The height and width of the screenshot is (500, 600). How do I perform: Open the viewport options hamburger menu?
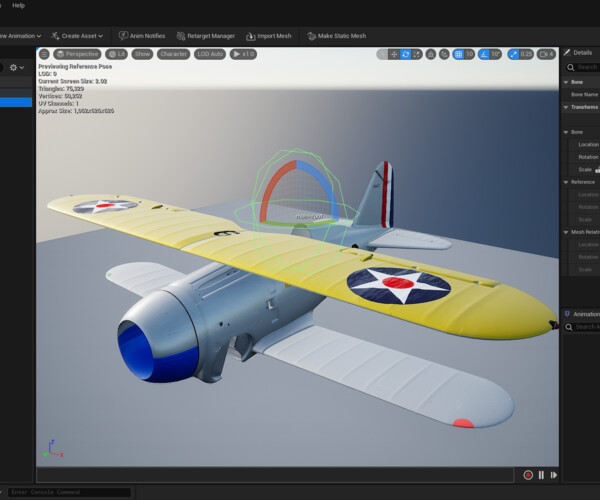[x=44, y=54]
